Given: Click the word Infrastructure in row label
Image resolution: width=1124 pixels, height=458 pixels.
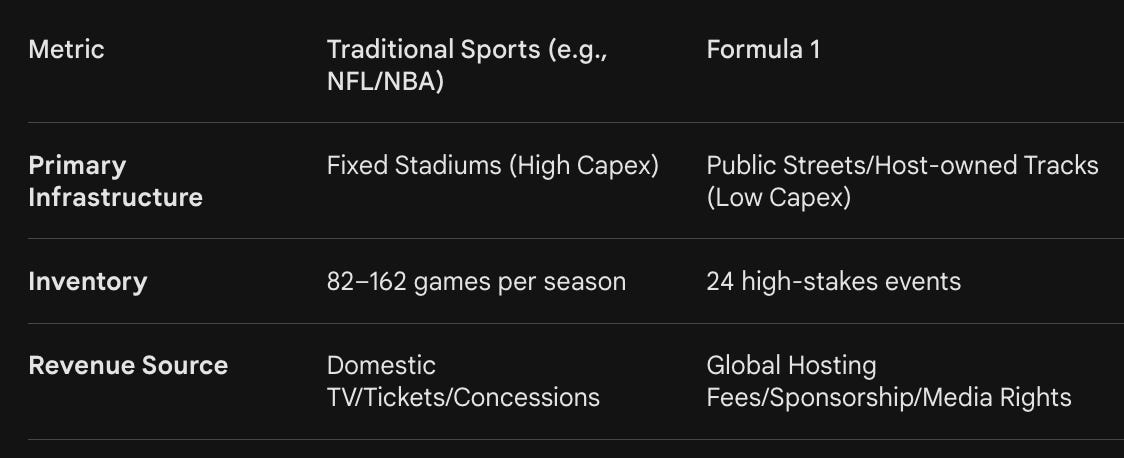Looking at the screenshot, I should pos(115,197).
